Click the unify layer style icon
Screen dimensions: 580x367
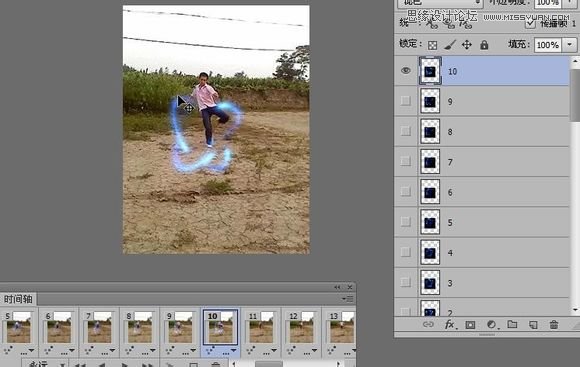465,25
